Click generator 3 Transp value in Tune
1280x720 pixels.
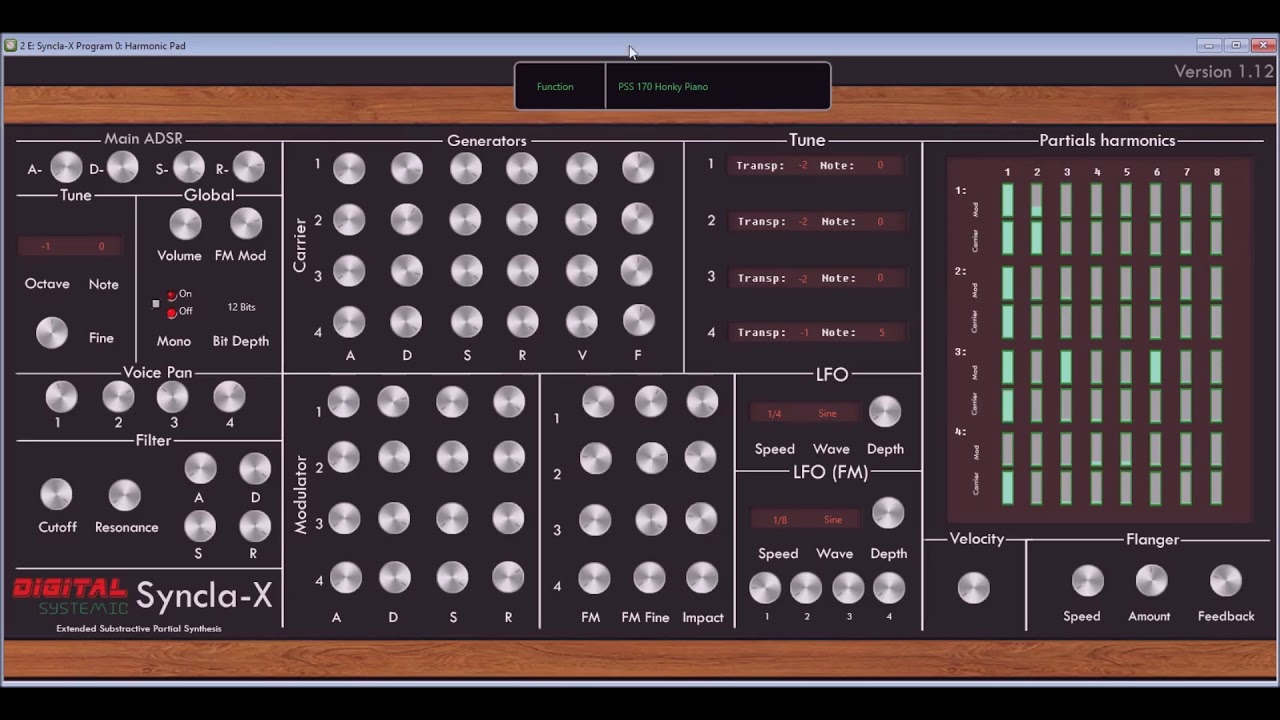coord(803,279)
